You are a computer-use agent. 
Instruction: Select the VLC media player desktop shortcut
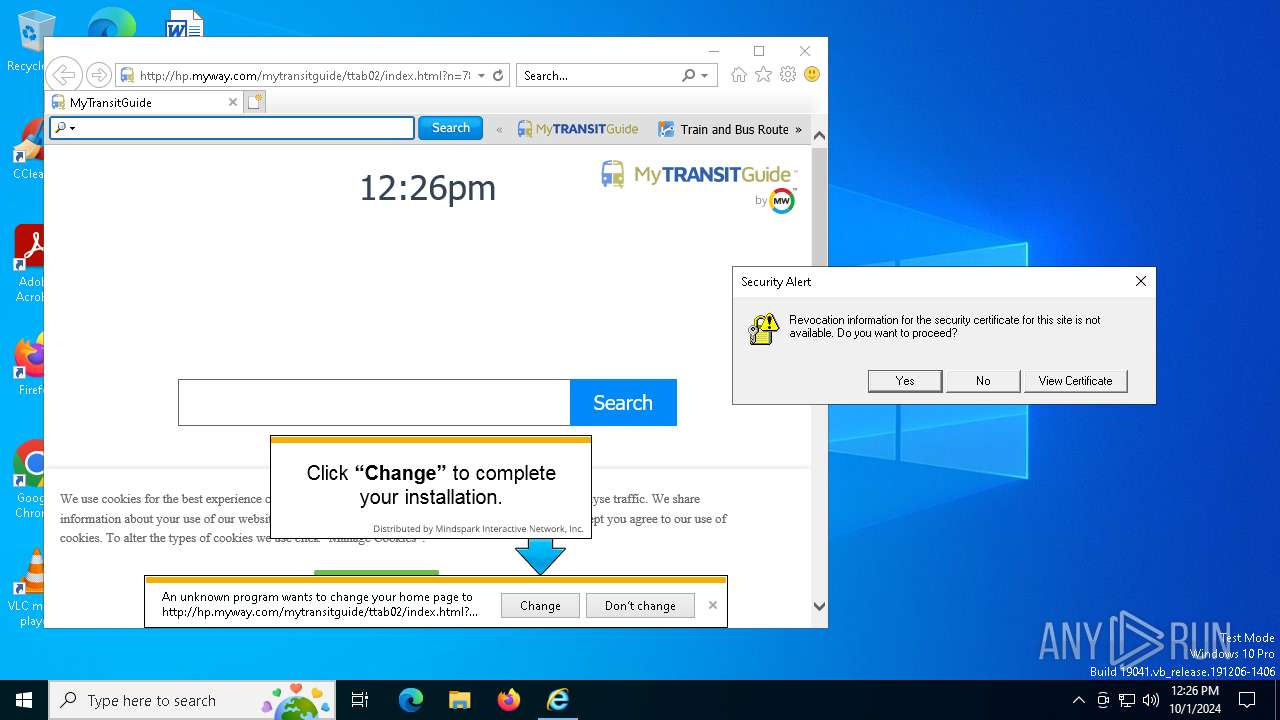click(29, 588)
